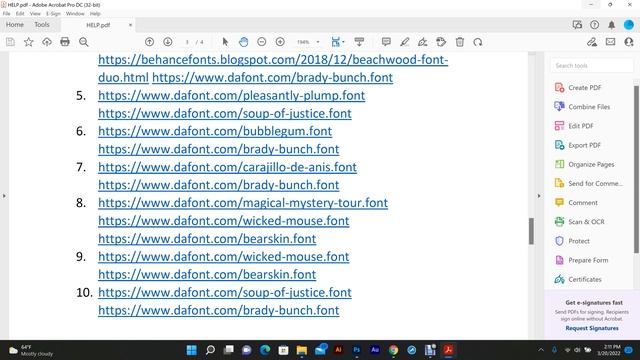Open the Edit menu
The width and height of the screenshot is (640, 360).
coord(20,13)
